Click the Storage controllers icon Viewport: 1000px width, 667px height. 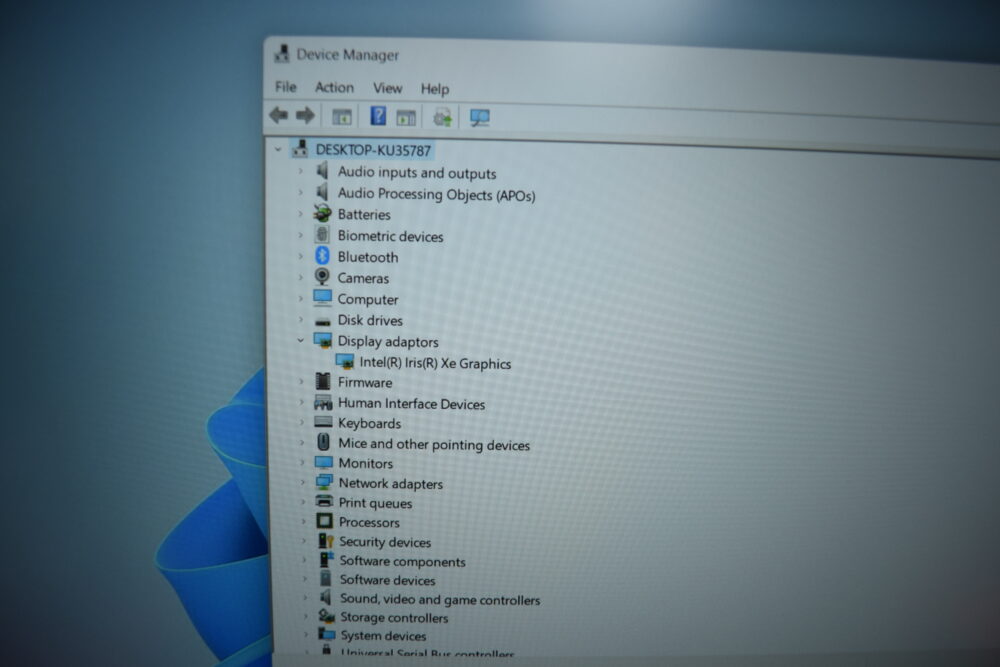coord(327,616)
